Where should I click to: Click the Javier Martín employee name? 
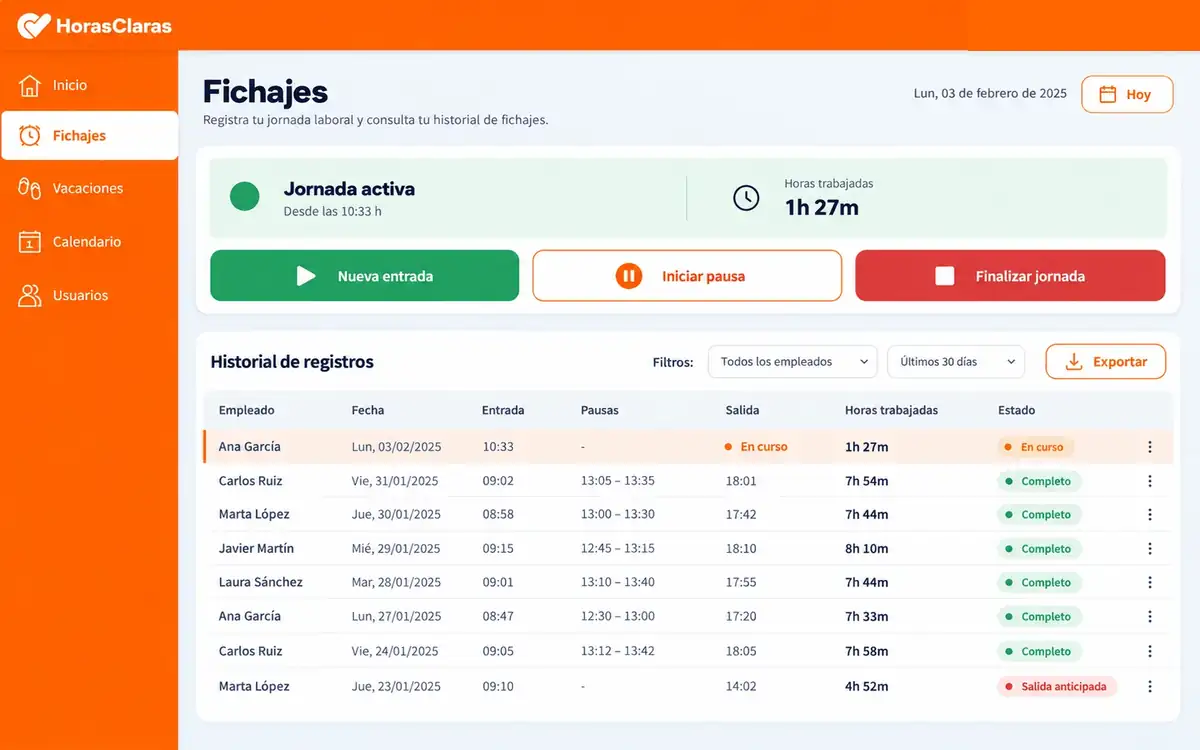pyautogui.click(x=256, y=548)
